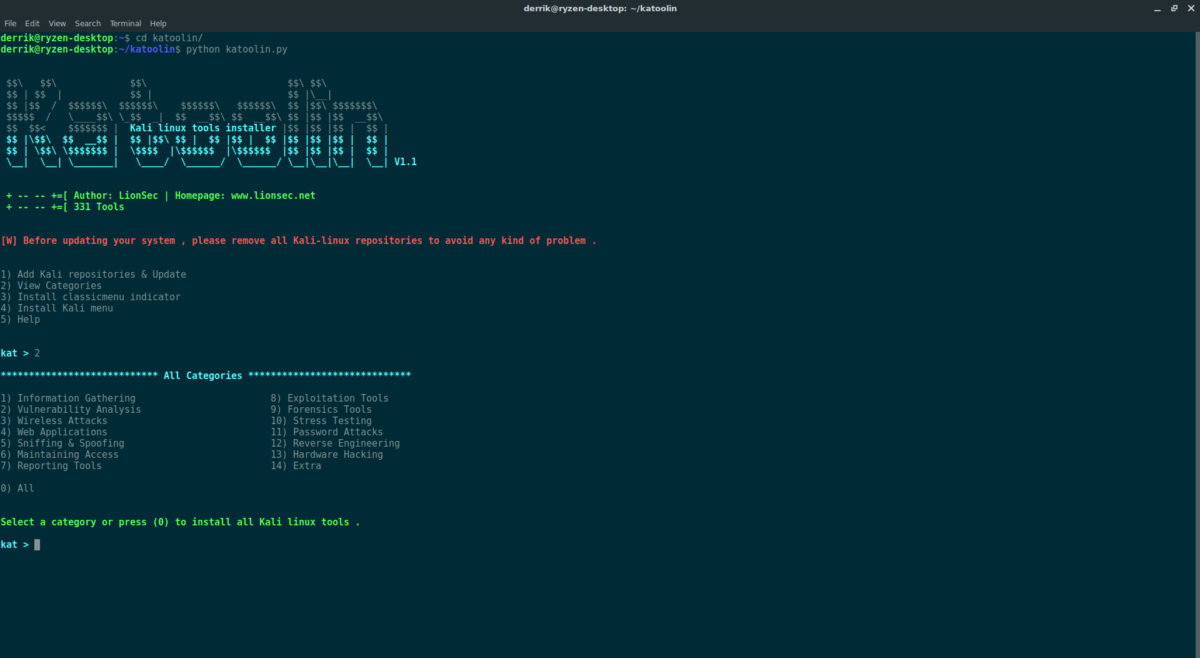
Task: Click '10) Stress Testing' category
Action: click(321, 421)
